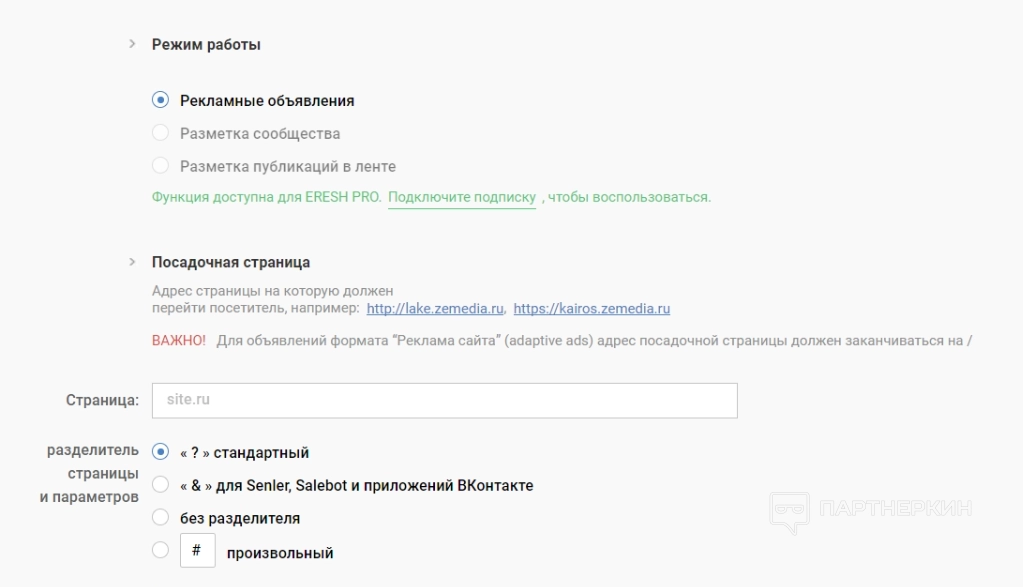
Task: Collapse the Посадочная страница section chevron
Action: [131, 262]
